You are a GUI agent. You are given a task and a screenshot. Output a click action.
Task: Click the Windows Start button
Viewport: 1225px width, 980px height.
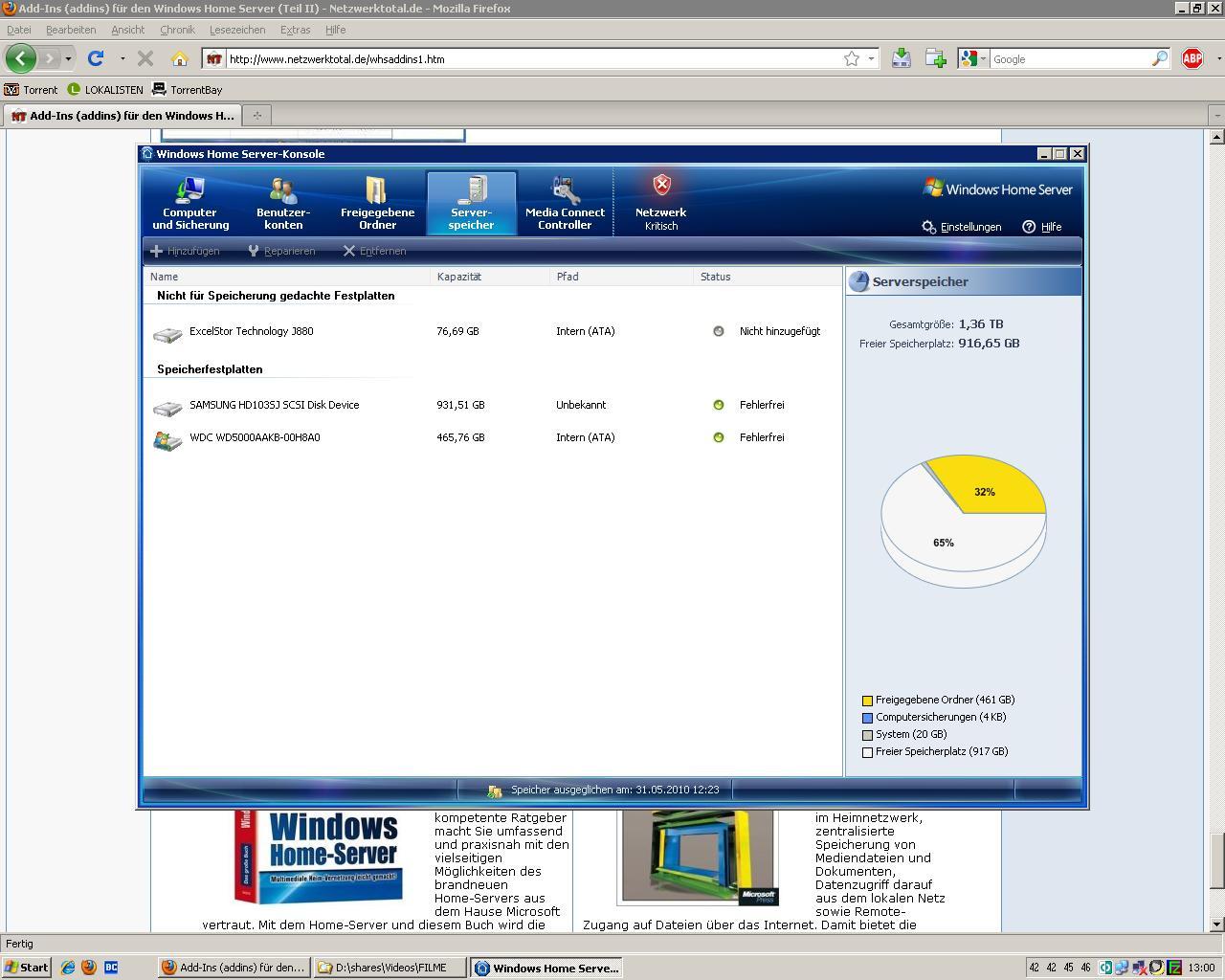pyautogui.click(x=26, y=968)
